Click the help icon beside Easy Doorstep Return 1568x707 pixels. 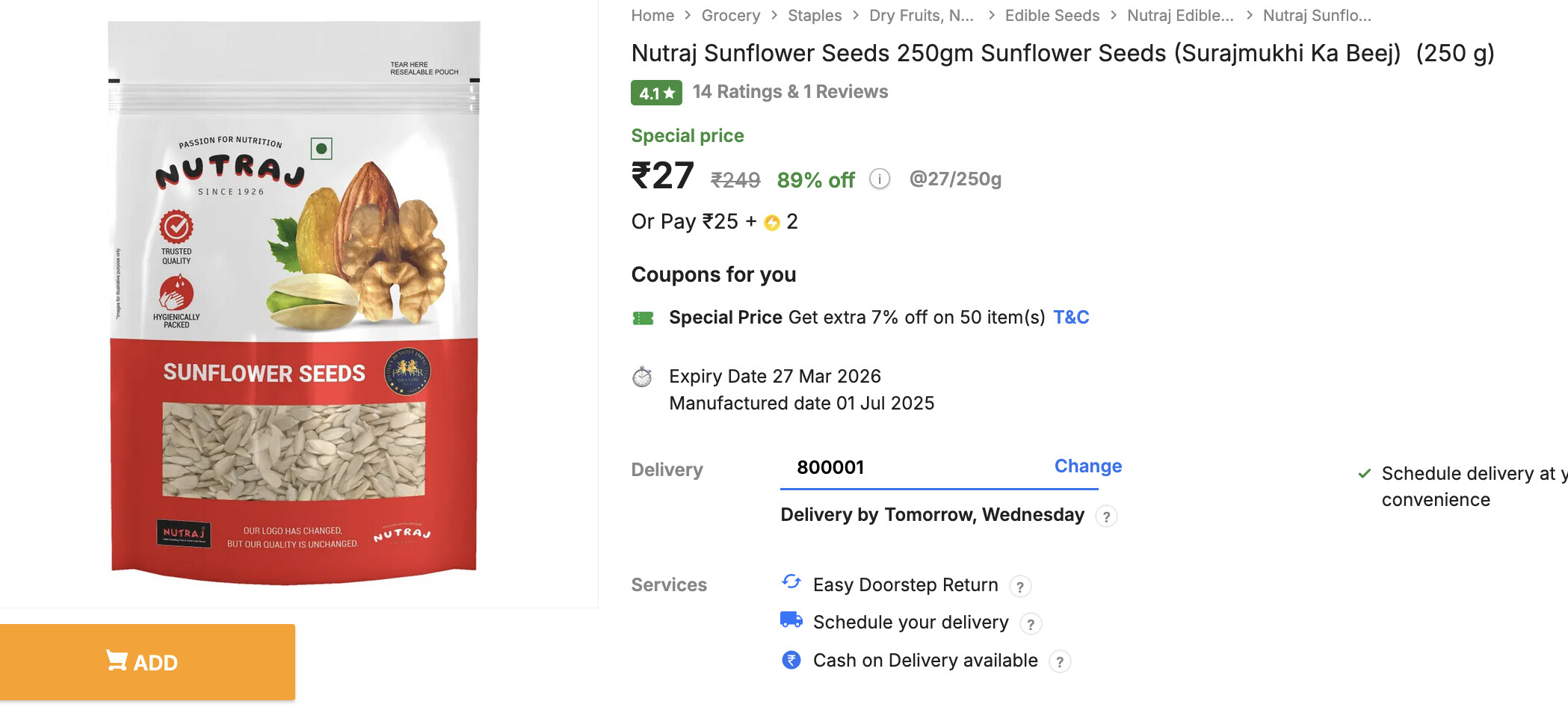(x=1020, y=587)
